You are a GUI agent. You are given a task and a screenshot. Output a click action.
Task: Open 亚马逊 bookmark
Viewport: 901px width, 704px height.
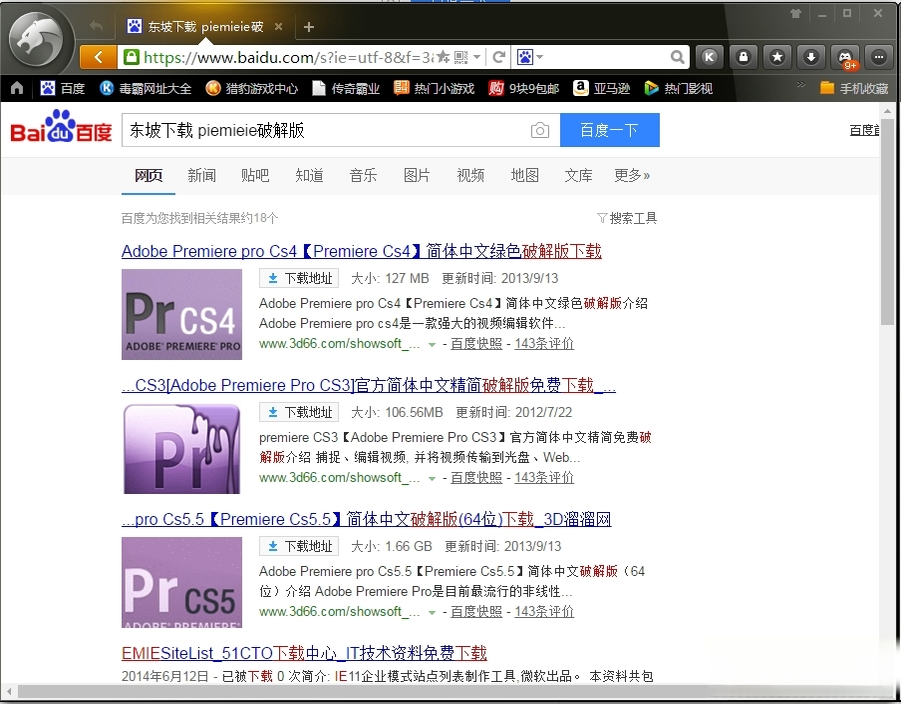[x=602, y=88]
